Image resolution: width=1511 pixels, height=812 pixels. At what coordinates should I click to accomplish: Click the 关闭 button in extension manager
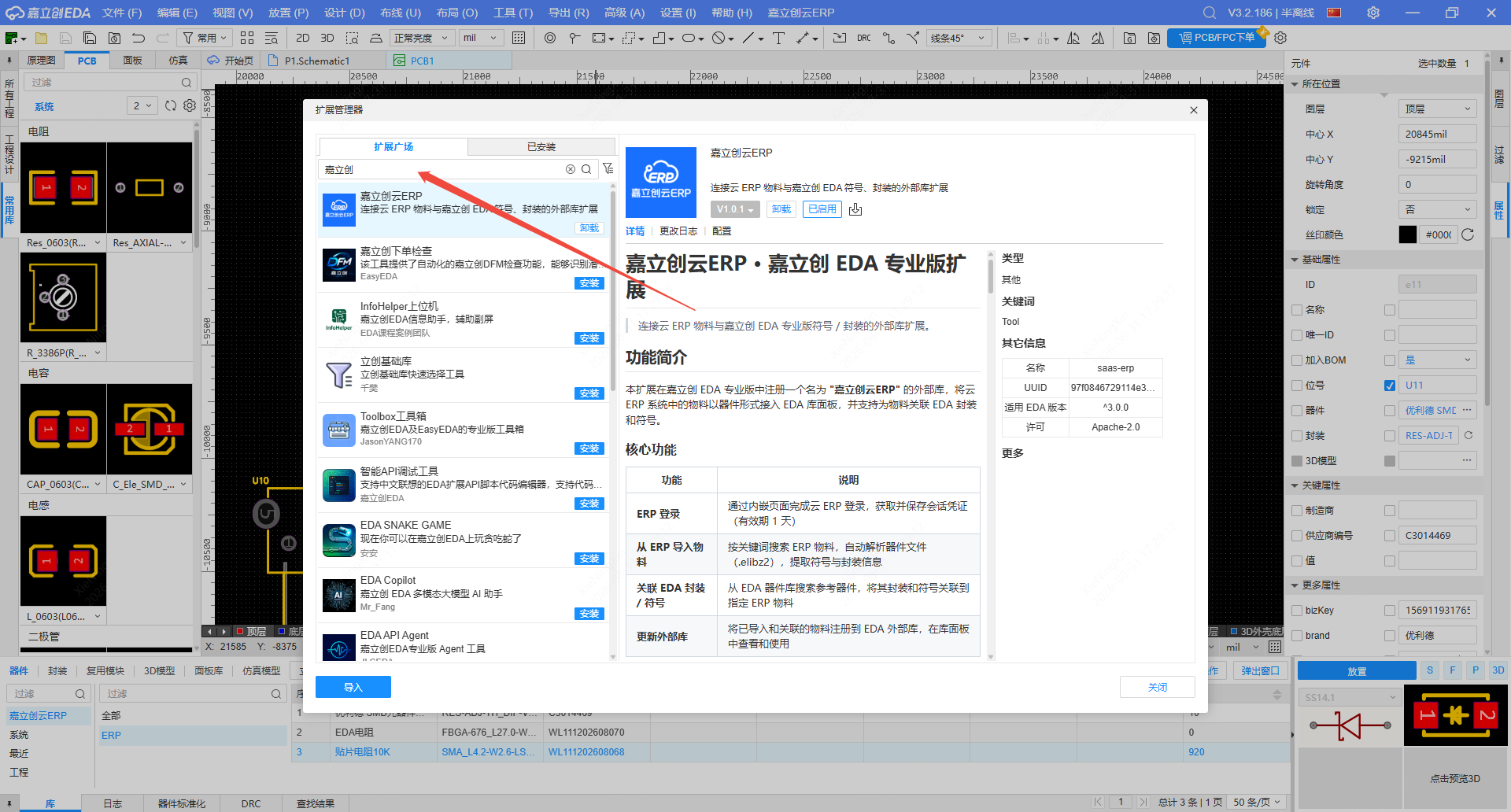coord(1158,688)
